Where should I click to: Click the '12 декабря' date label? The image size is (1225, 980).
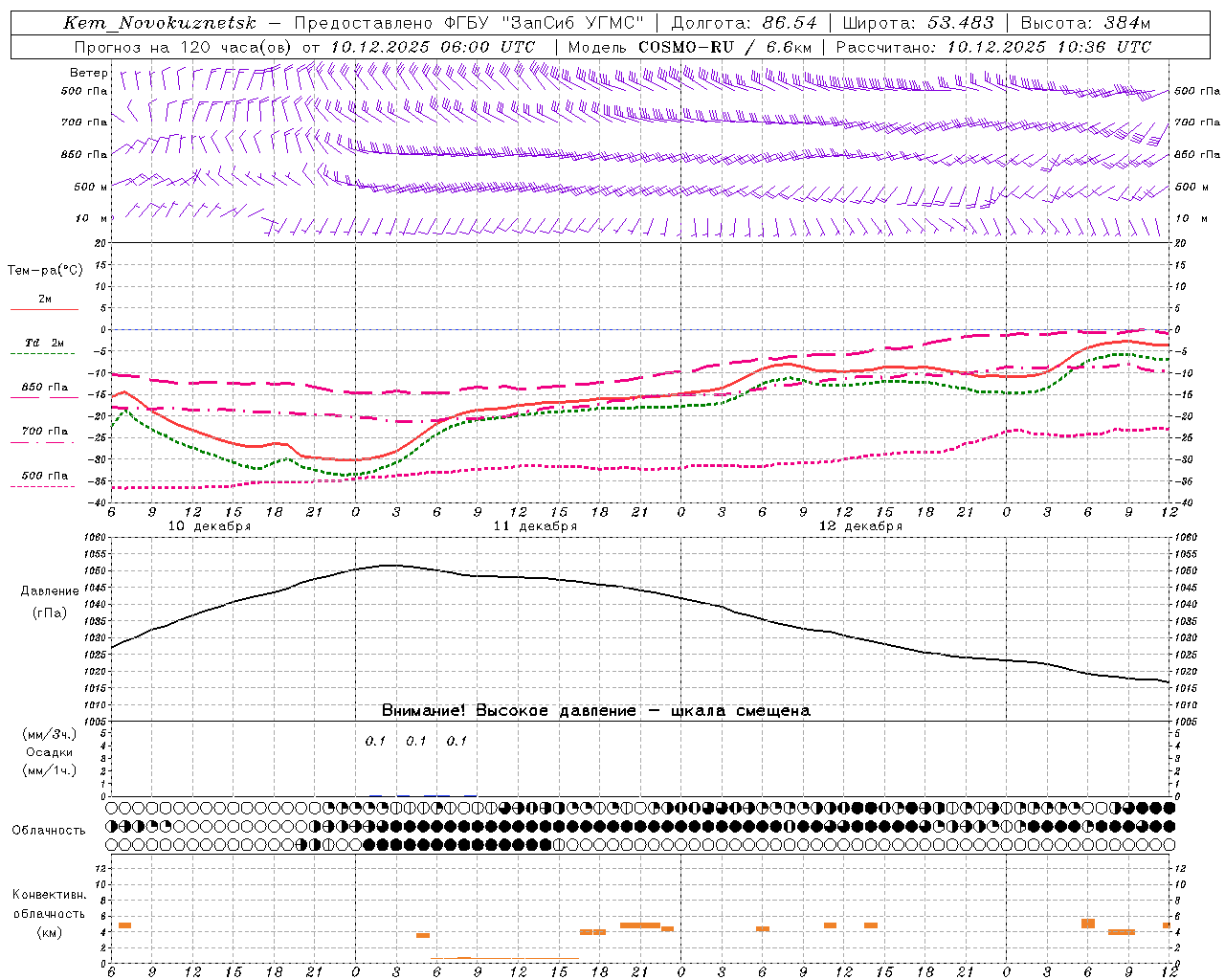click(x=860, y=526)
